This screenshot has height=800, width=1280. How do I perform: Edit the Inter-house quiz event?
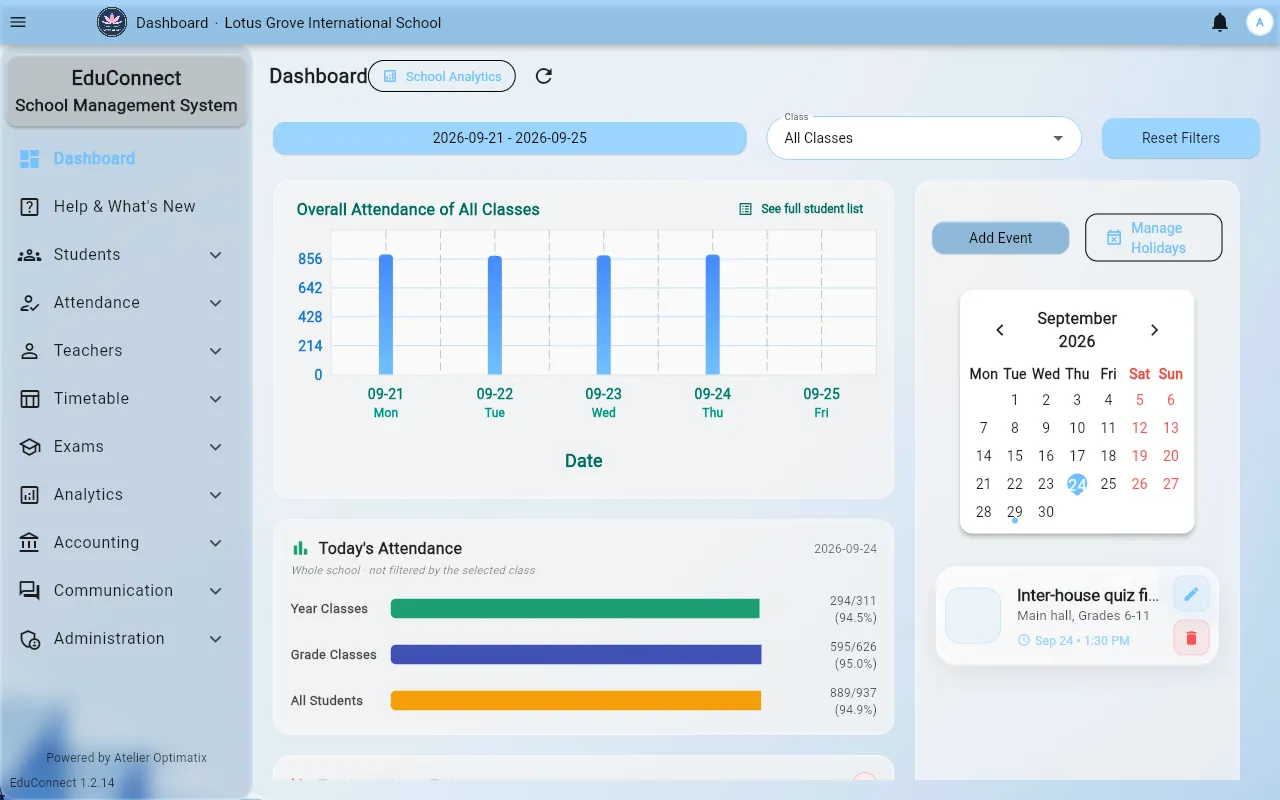click(1191, 594)
